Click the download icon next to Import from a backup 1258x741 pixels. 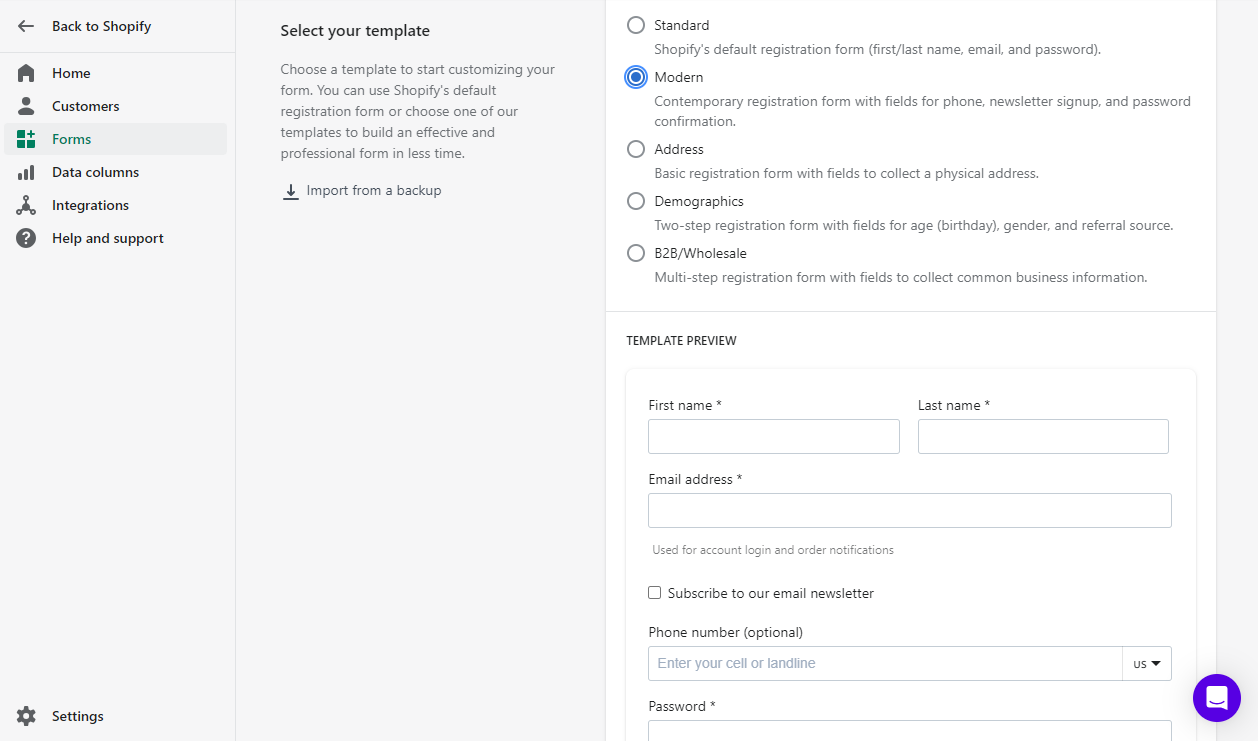pyautogui.click(x=291, y=191)
